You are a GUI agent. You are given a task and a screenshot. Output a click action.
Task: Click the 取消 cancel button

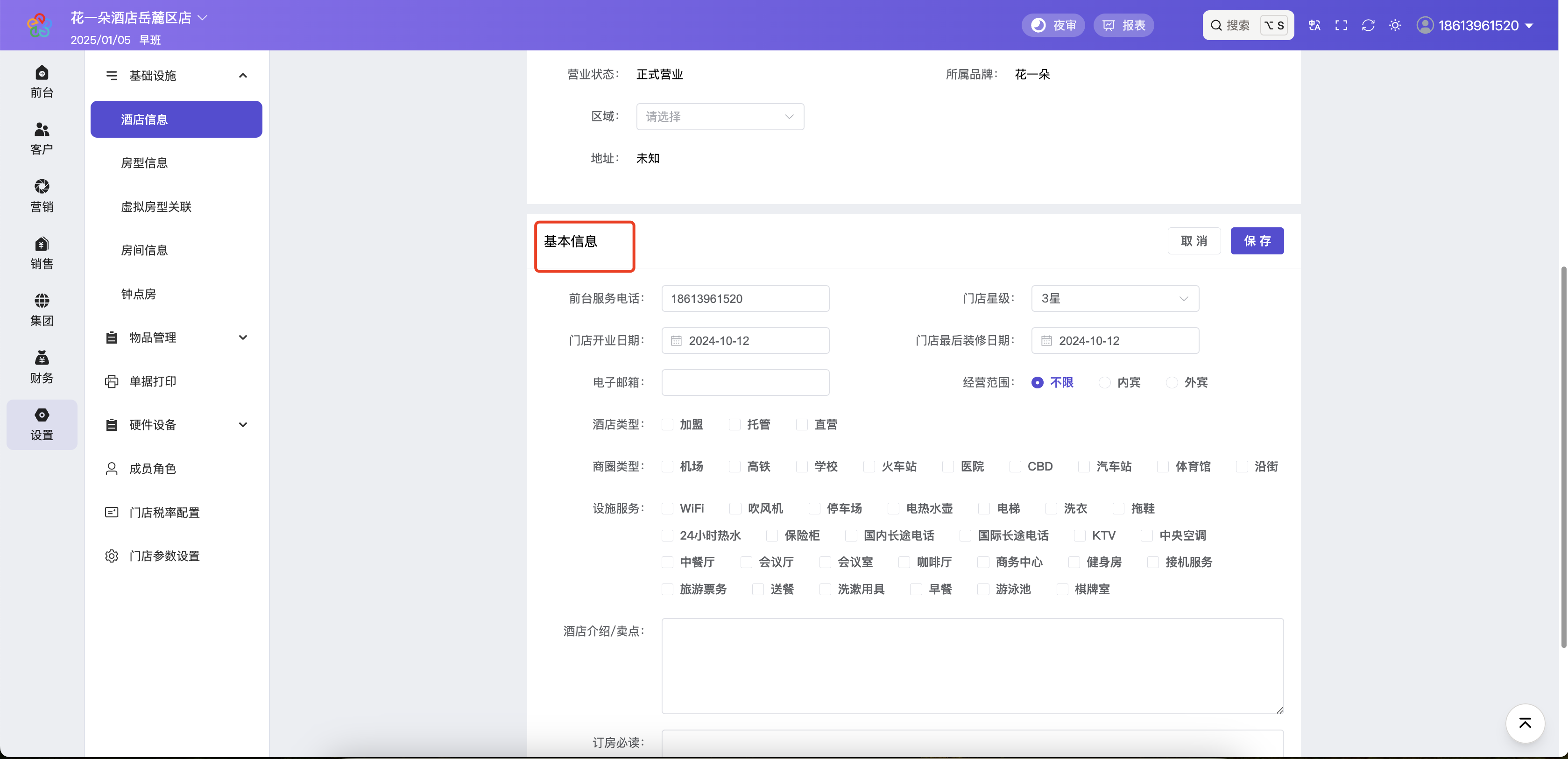1194,241
